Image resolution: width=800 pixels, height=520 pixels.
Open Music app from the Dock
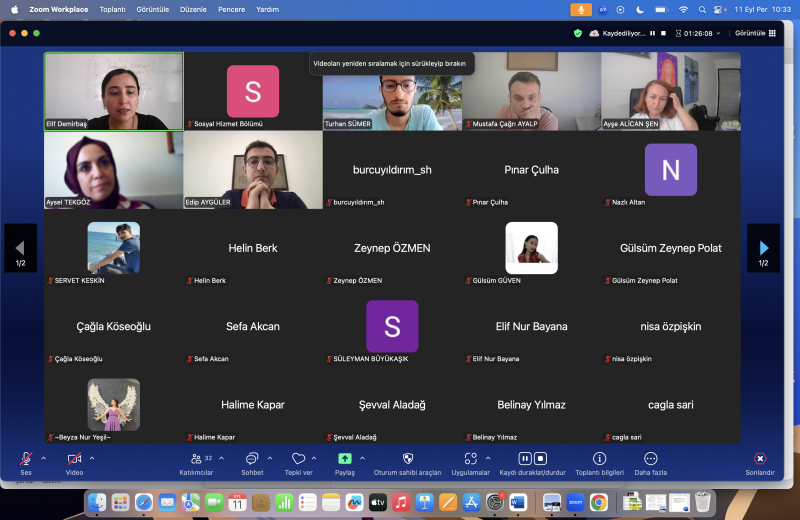tap(401, 503)
